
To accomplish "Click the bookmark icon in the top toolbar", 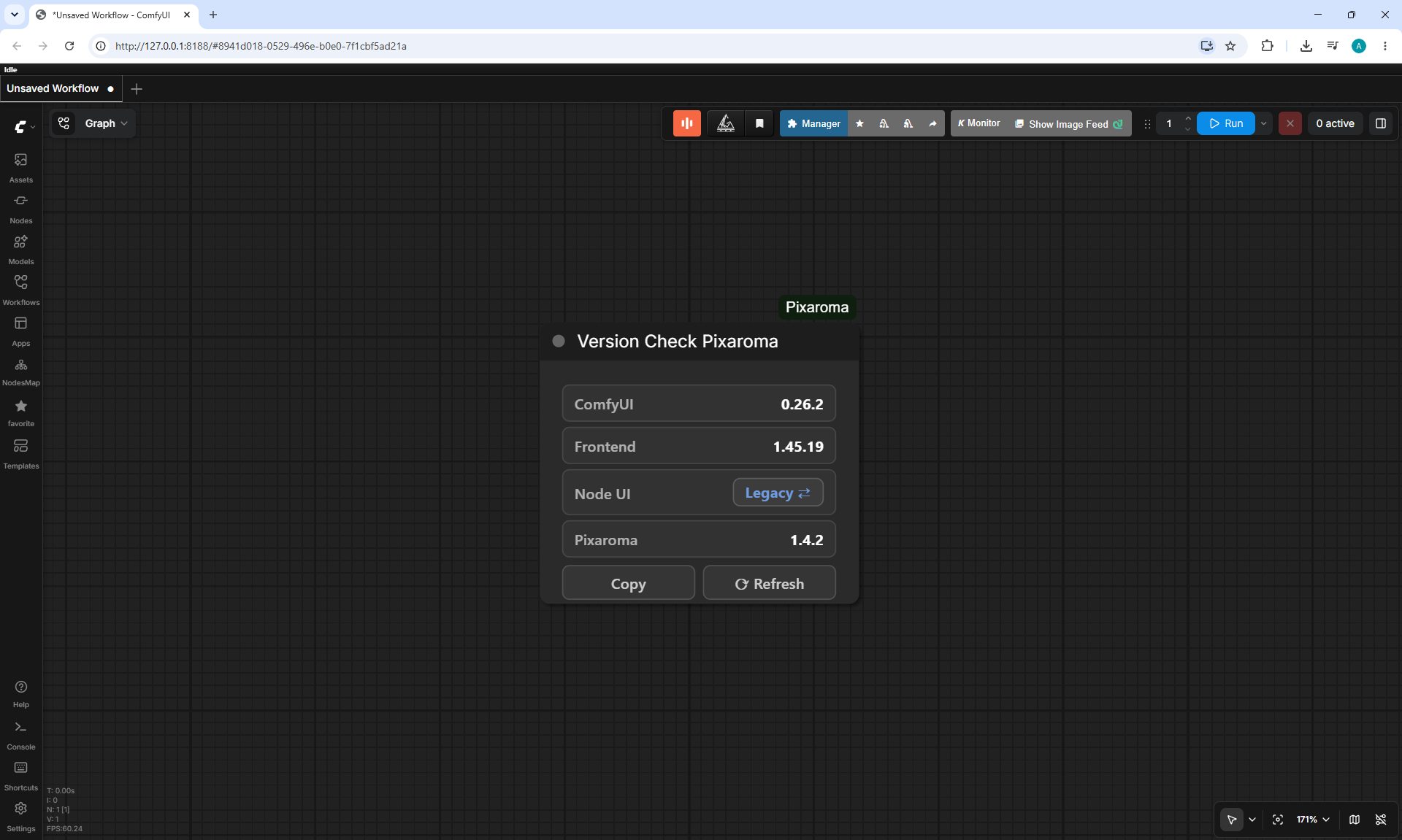I will point(759,123).
